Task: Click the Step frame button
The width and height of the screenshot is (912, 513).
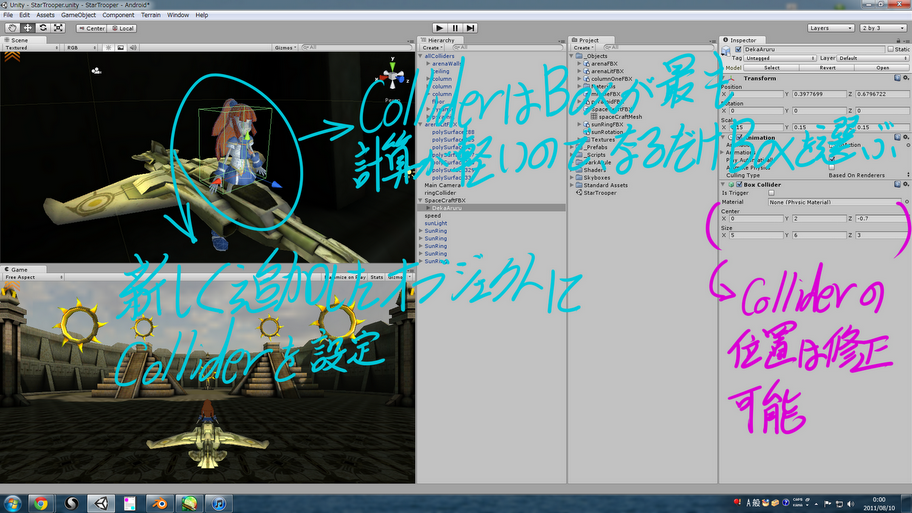Action: click(471, 28)
